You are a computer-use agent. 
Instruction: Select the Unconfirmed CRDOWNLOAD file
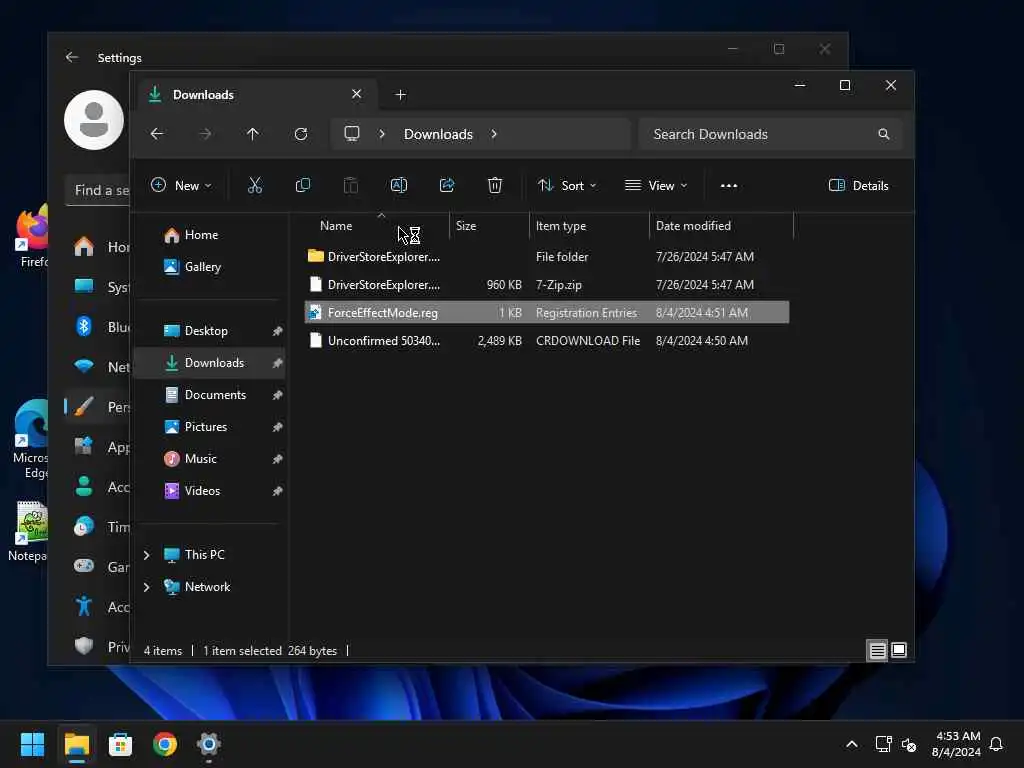547,341
